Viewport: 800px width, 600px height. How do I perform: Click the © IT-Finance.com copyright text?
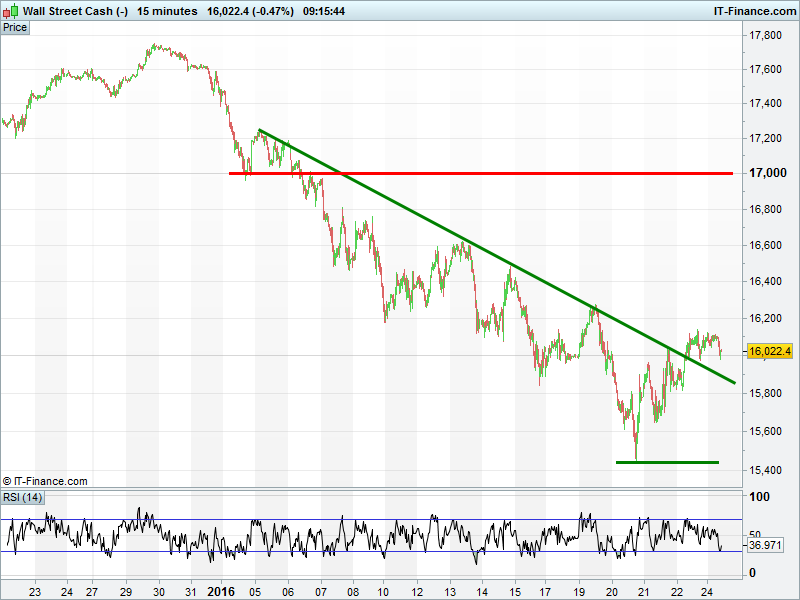[x=45, y=481]
